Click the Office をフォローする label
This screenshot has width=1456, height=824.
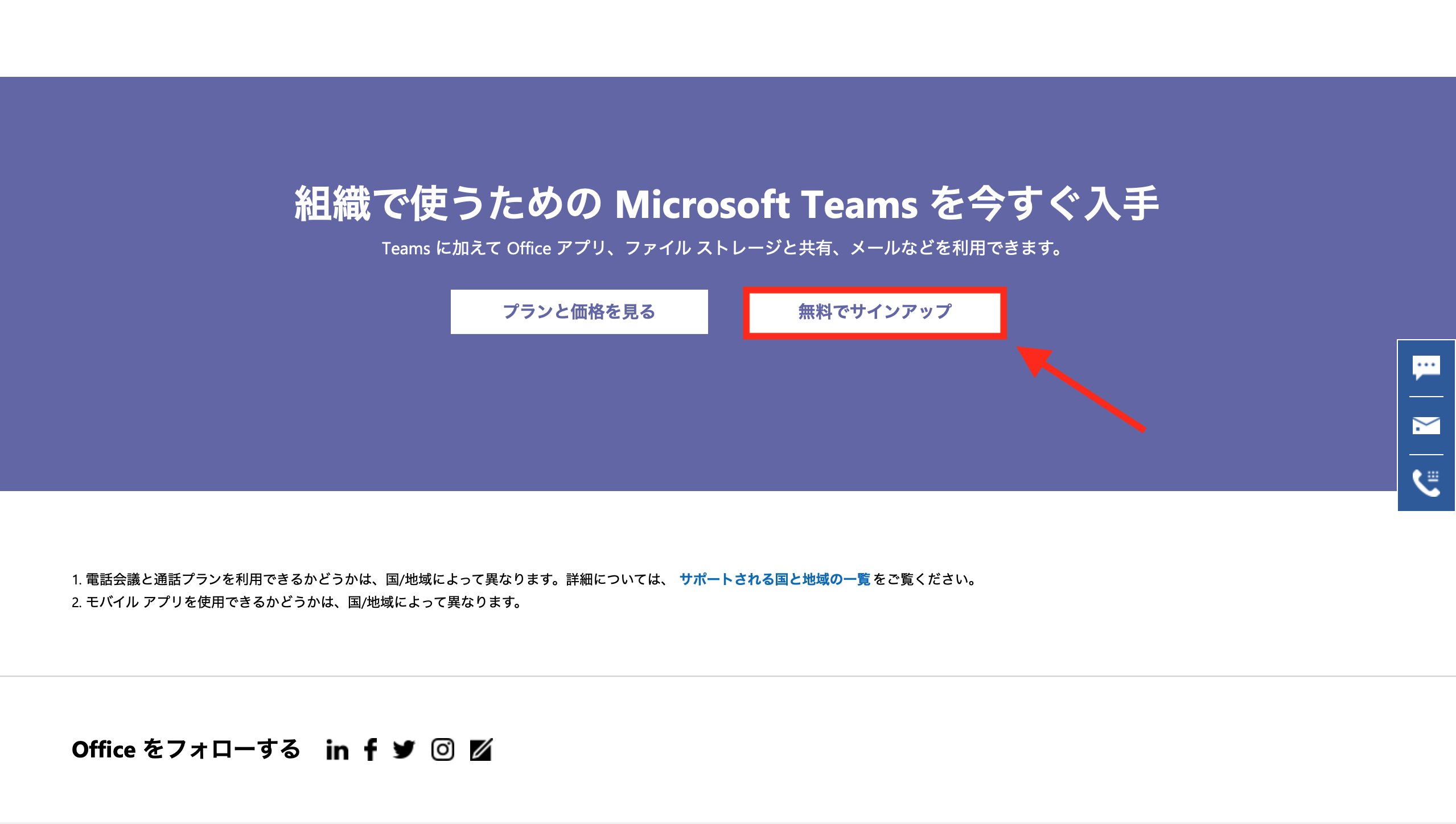[186, 749]
